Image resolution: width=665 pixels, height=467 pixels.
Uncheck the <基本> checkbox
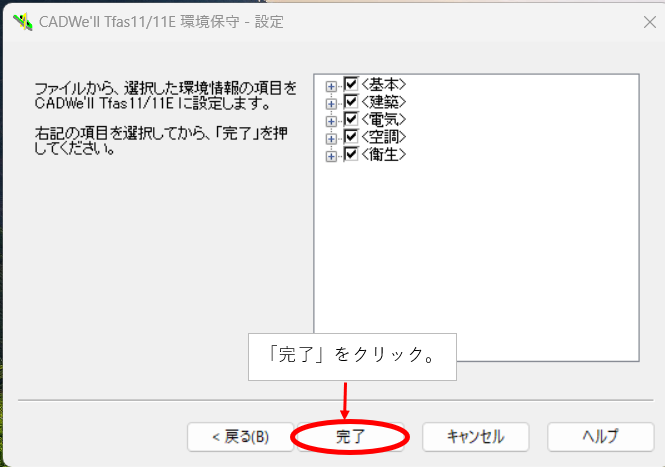point(351,84)
